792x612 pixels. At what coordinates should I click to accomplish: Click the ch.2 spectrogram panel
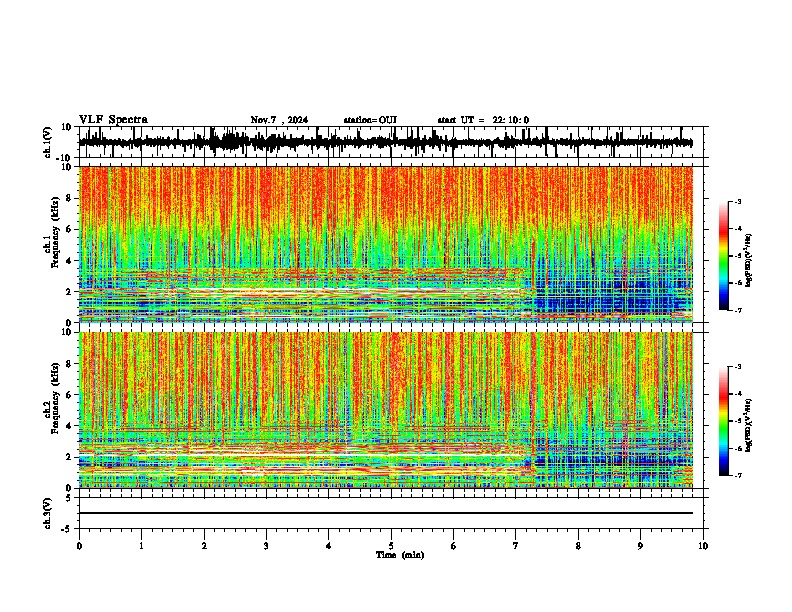[x=385, y=410]
